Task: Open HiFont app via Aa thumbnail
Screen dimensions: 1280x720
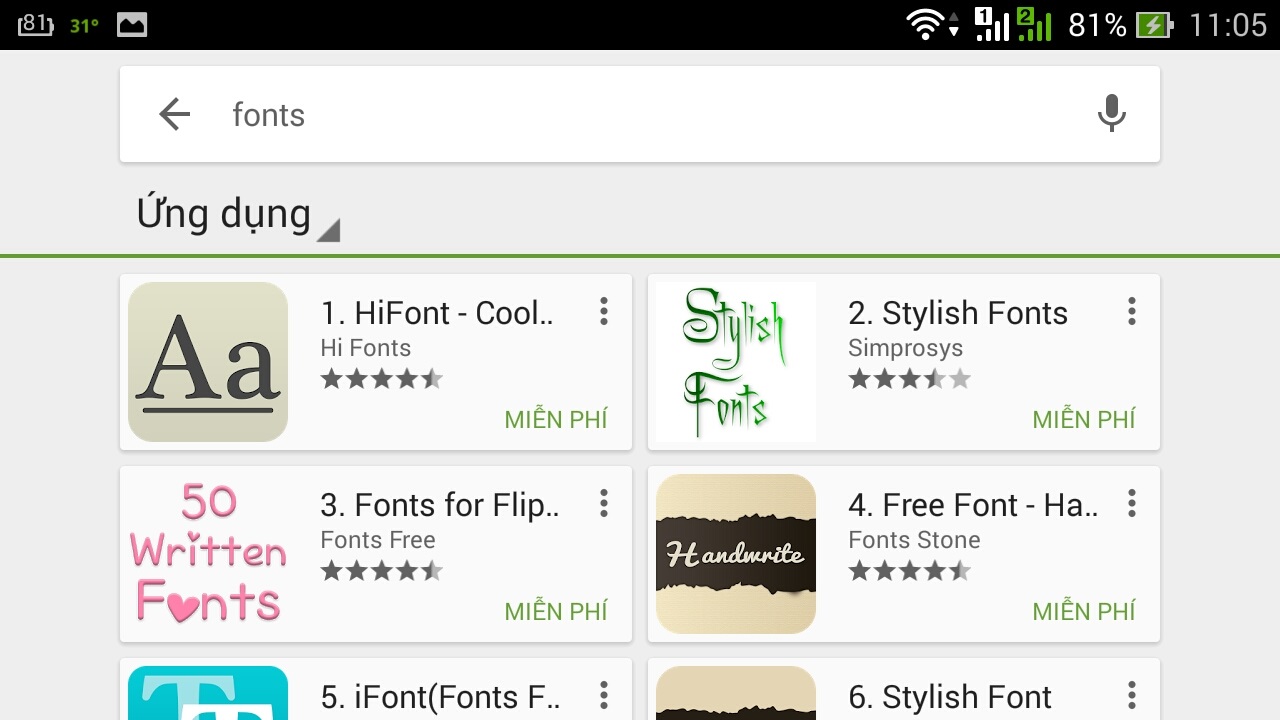Action: 208,362
